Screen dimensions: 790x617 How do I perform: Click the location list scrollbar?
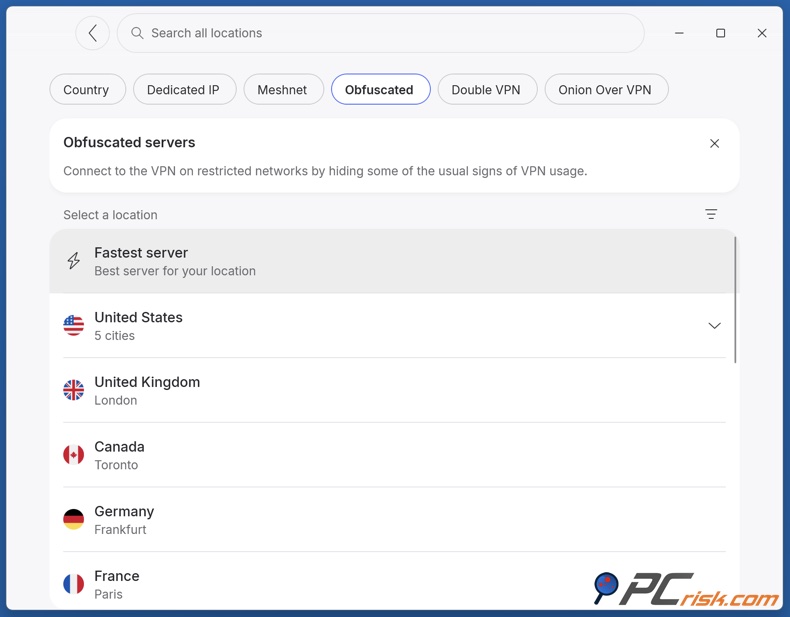click(735, 300)
